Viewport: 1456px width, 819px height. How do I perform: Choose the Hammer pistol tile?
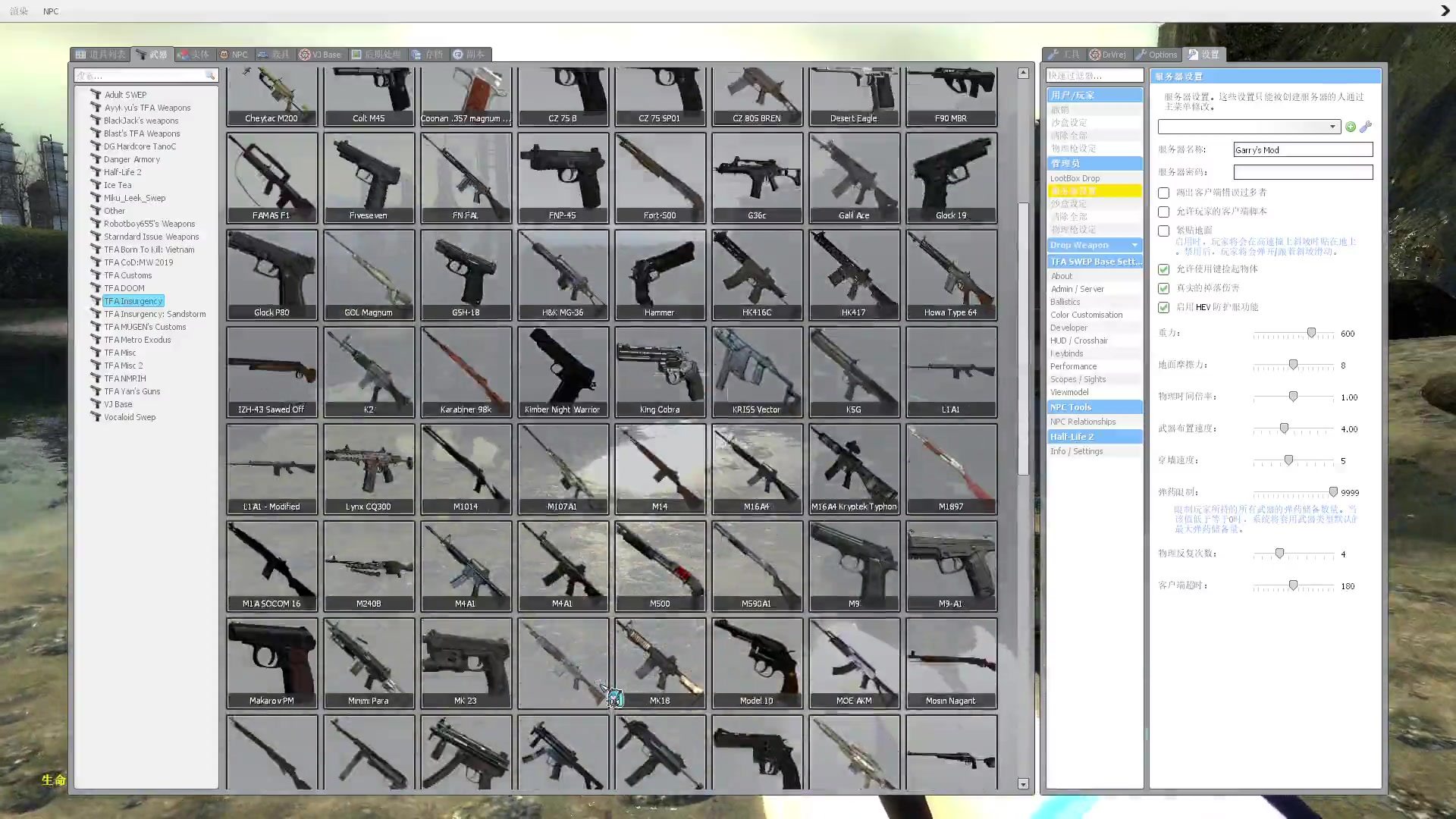pos(660,275)
